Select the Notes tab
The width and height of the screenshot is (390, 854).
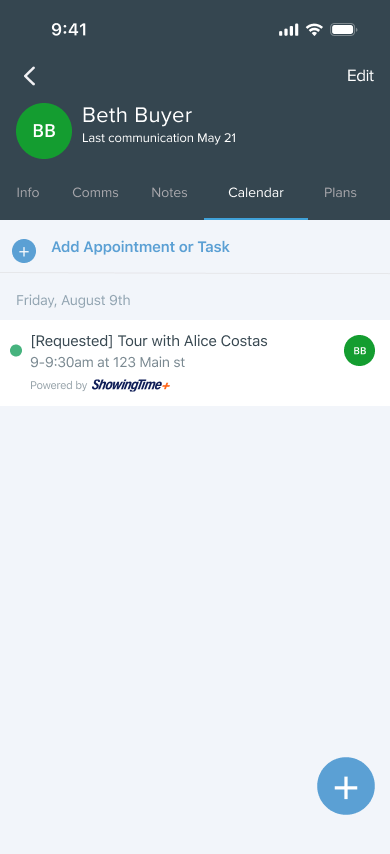[169, 192]
